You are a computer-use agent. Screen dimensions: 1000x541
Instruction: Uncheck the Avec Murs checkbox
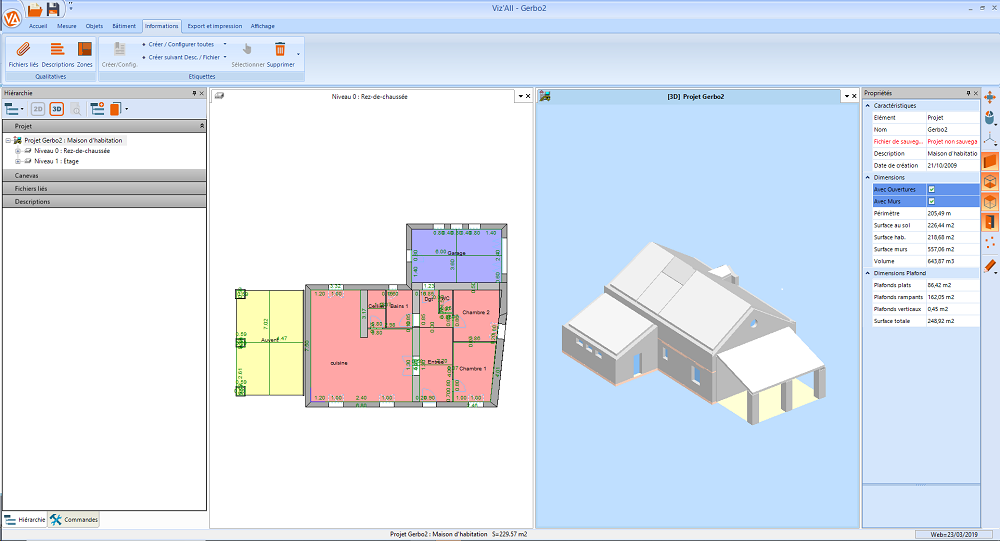pos(931,202)
